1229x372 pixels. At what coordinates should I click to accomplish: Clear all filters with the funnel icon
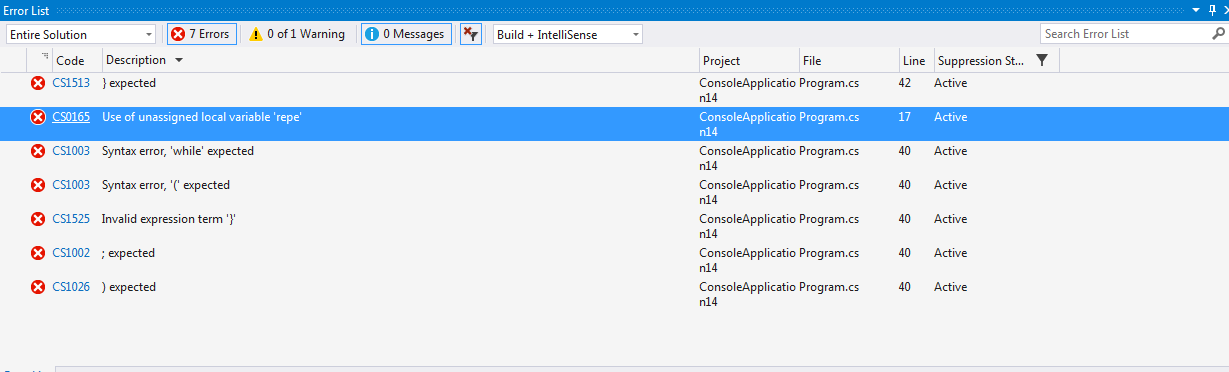point(471,34)
